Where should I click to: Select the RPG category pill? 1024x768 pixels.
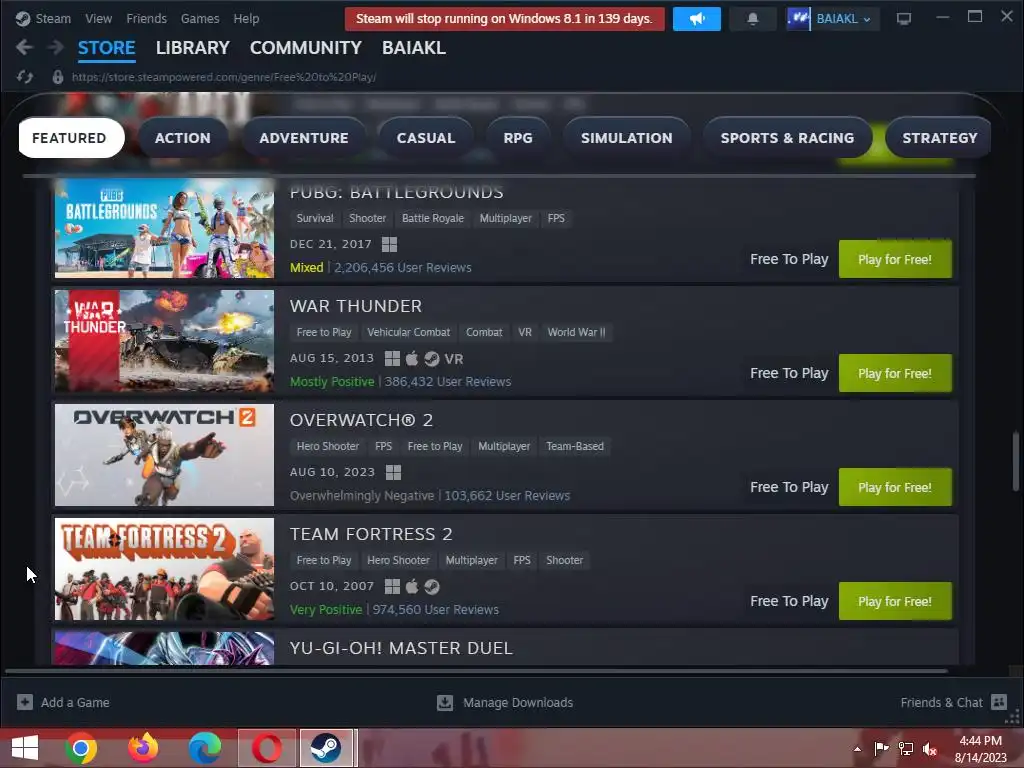[518, 138]
